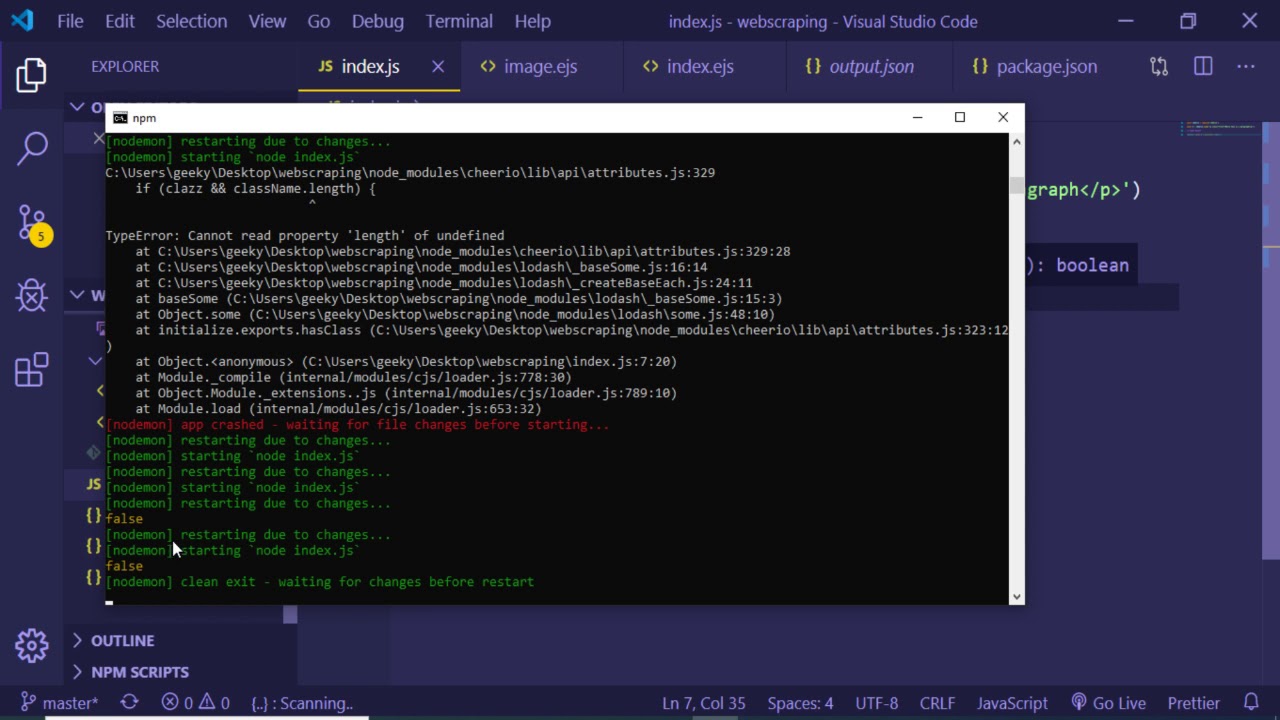
Task: Expand the OUTLINE section
Action: coord(122,640)
